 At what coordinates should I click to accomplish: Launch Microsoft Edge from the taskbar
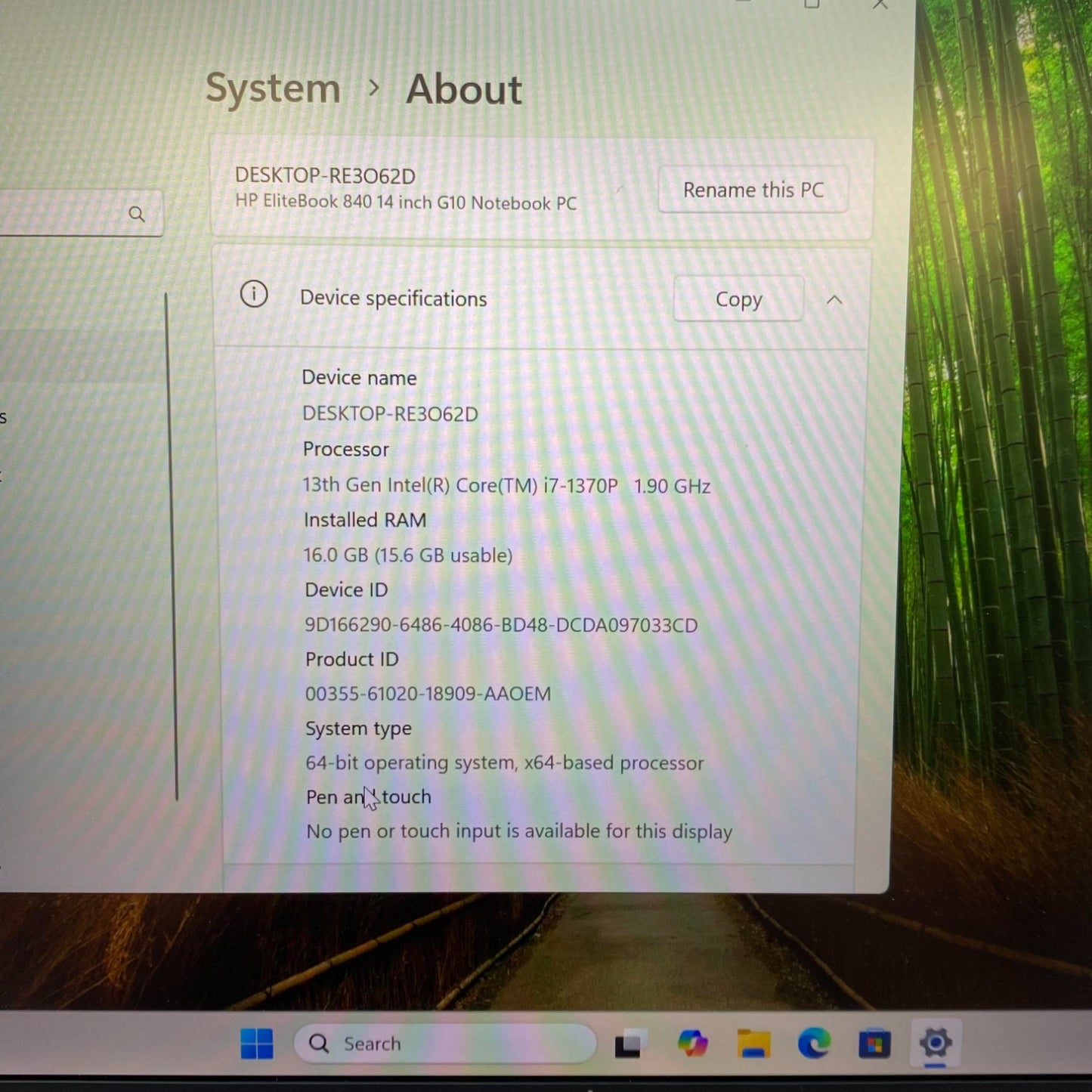pyautogui.click(x=814, y=1044)
